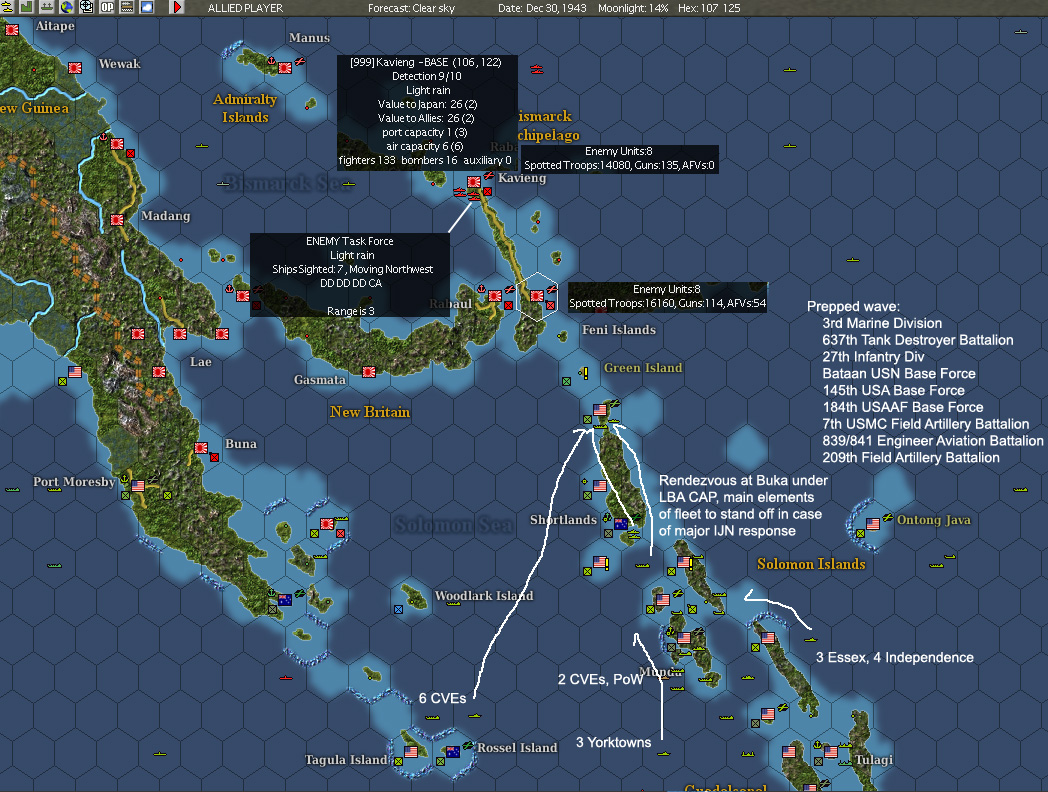Click the Kavieng airfield icon
Viewport: 1048px width, 792px height.
[x=489, y=176]
